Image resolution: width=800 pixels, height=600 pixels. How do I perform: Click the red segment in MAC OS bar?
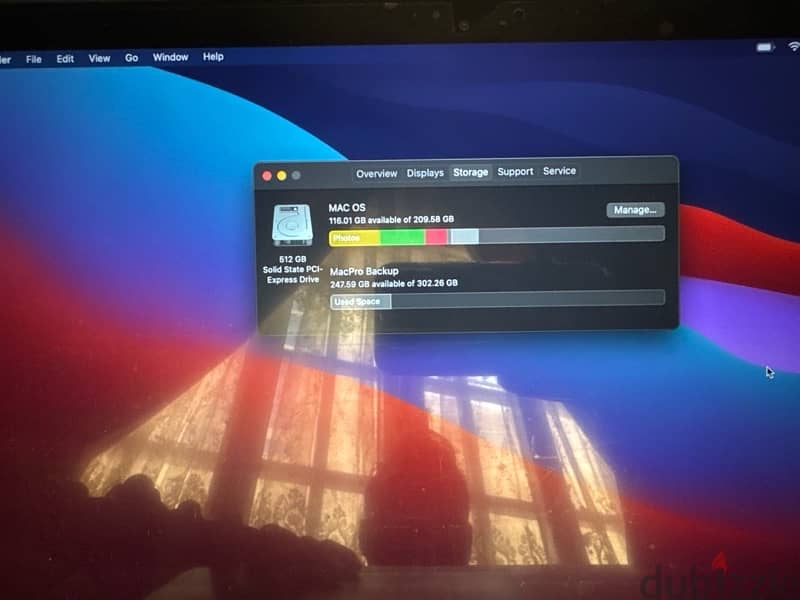pos(437,236)
